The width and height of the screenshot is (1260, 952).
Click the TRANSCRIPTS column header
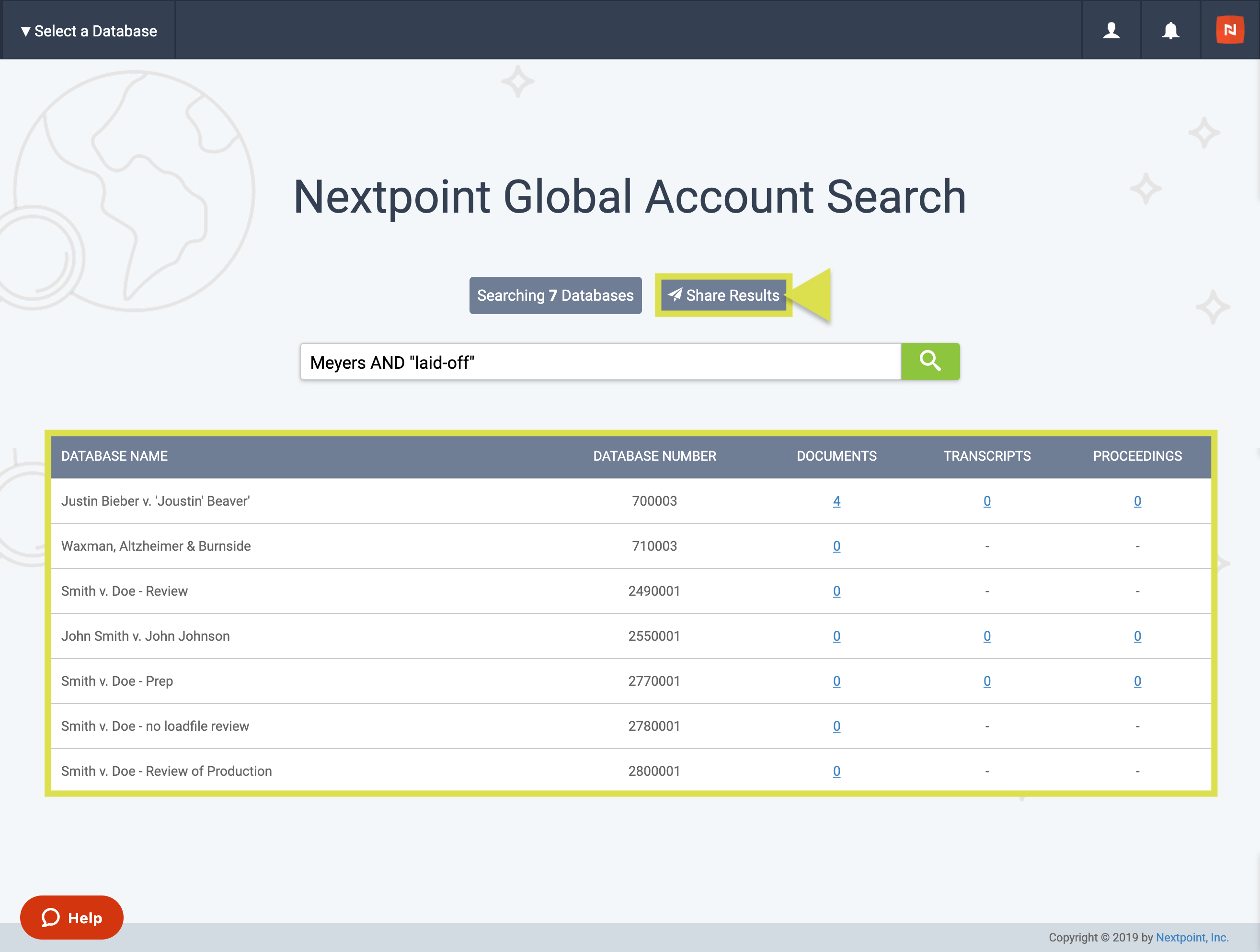tap(986, 456)
